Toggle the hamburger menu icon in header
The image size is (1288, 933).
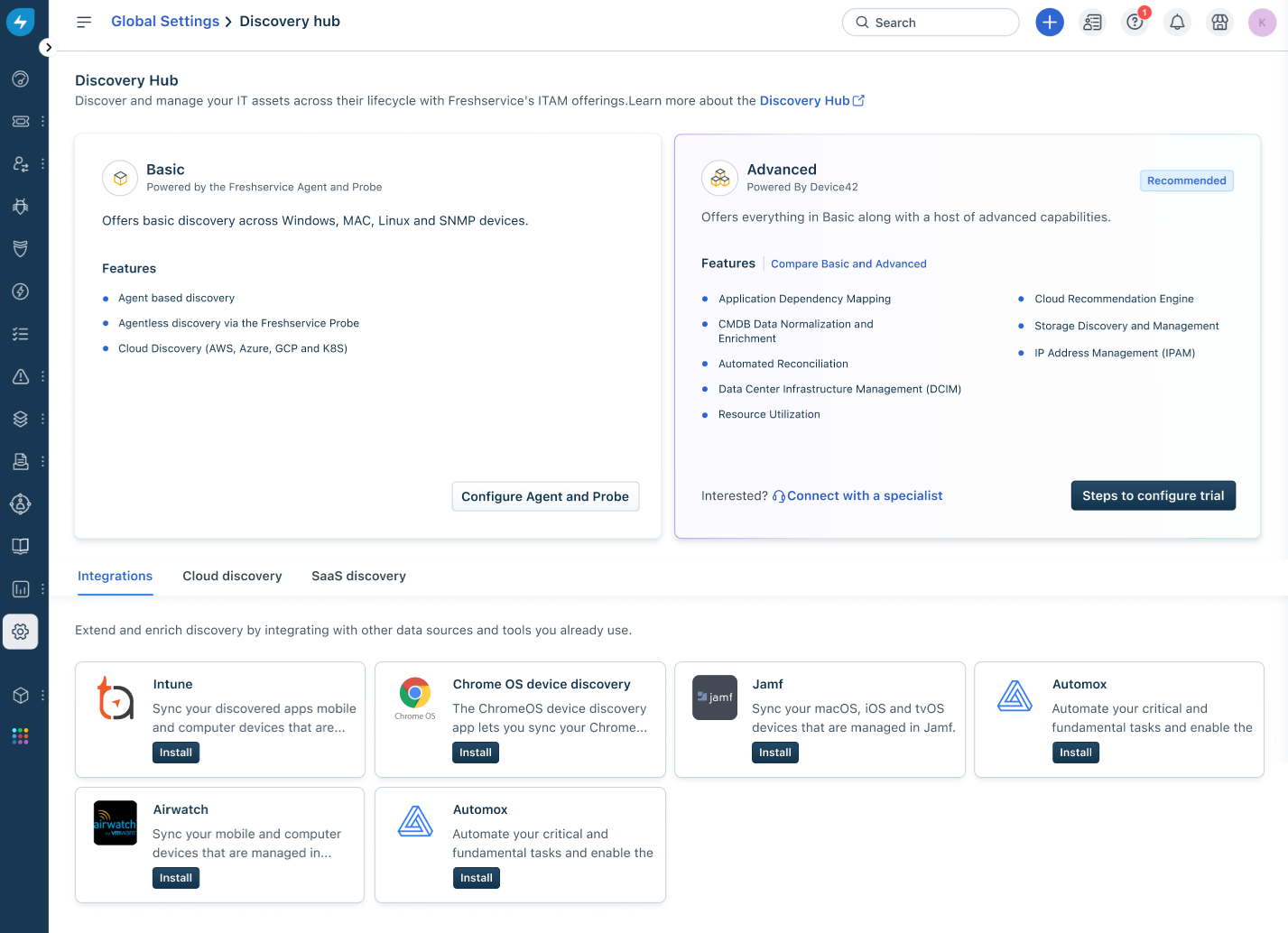coord(84,22)
